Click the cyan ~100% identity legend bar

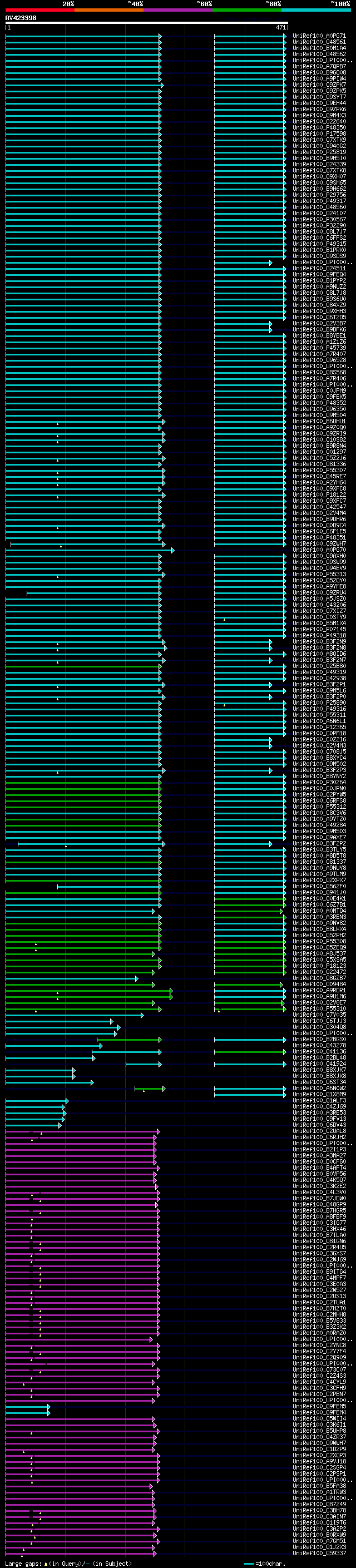pyautogui.click(x=316, y=10)
